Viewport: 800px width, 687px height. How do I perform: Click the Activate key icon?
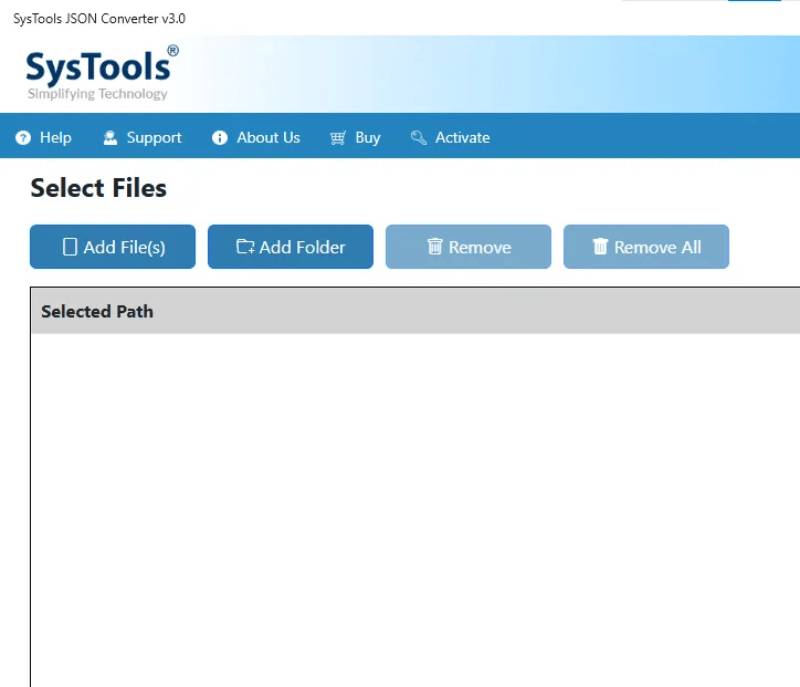(x=418, y=138)
